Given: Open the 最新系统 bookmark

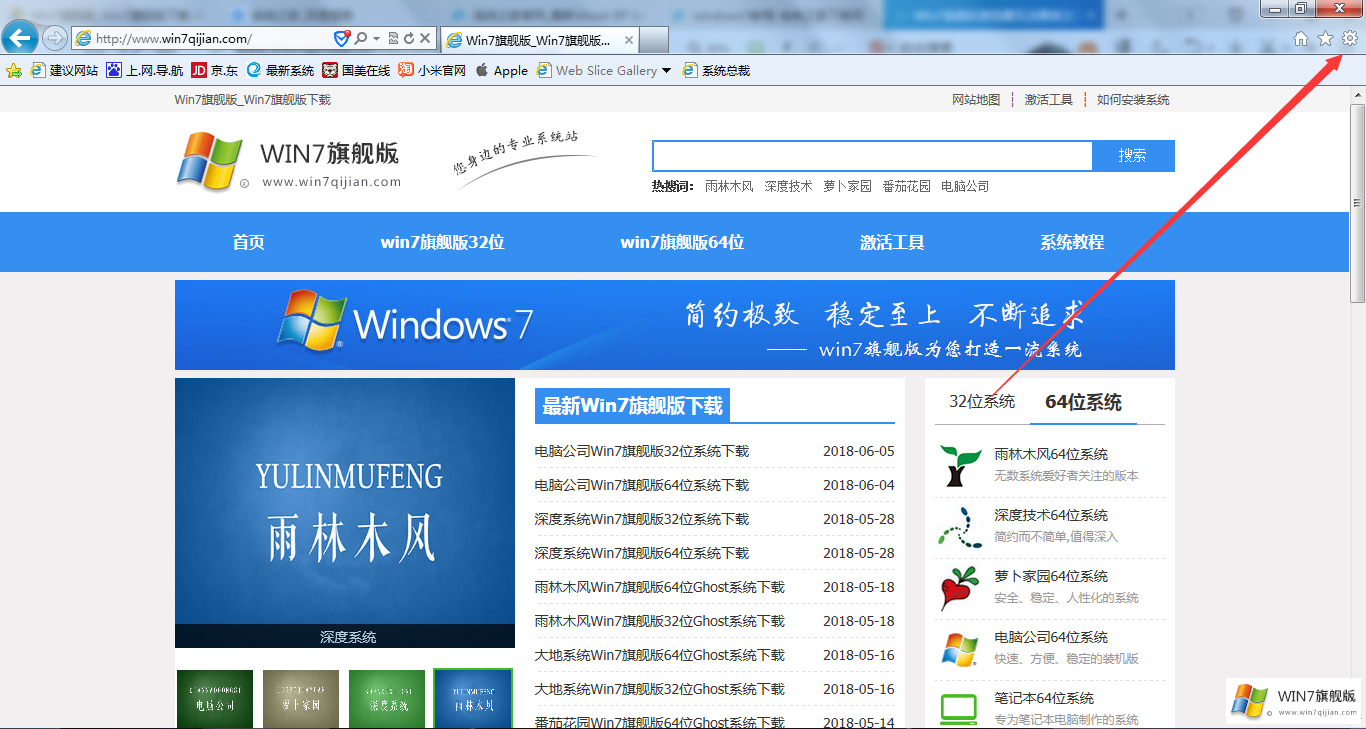Looking at the screenshot, I should point(280,70).
